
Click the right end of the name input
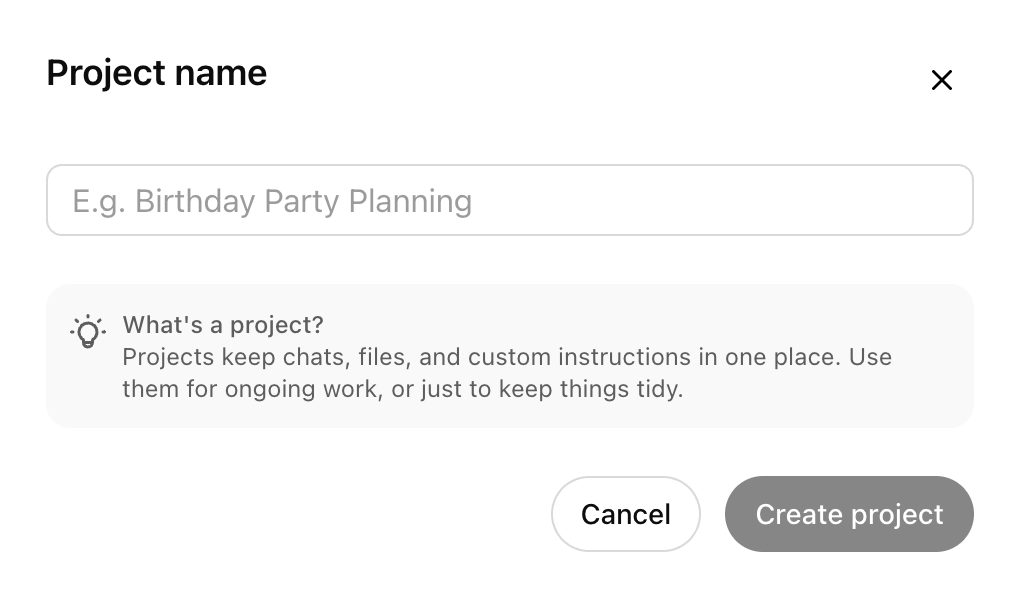coord(940,200)
